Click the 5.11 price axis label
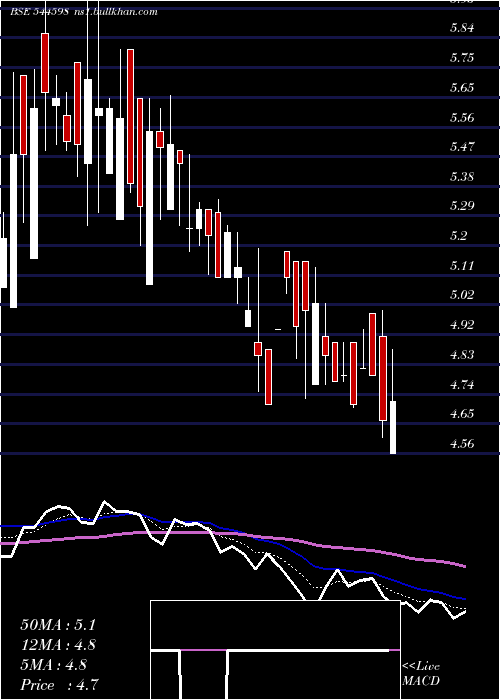This screenshot has height=700, width=500. (x=462, y=266)
